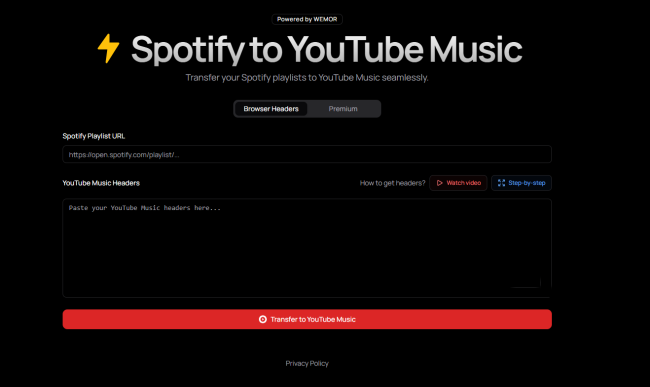Screen dimensions: 650x387
Task: Click the 'Transfer your Spotify playlists' subtitle text
Action: tap(307, 78)
